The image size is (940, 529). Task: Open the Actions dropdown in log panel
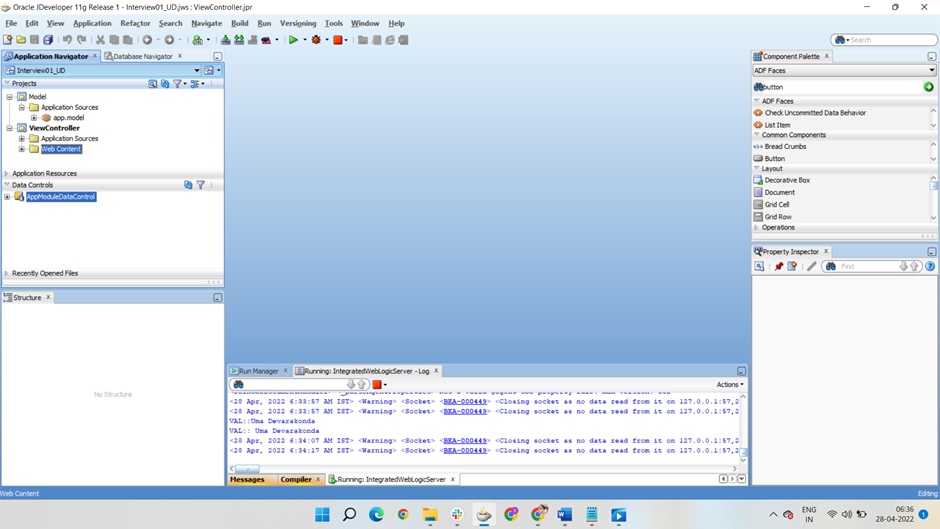point(730,384)
